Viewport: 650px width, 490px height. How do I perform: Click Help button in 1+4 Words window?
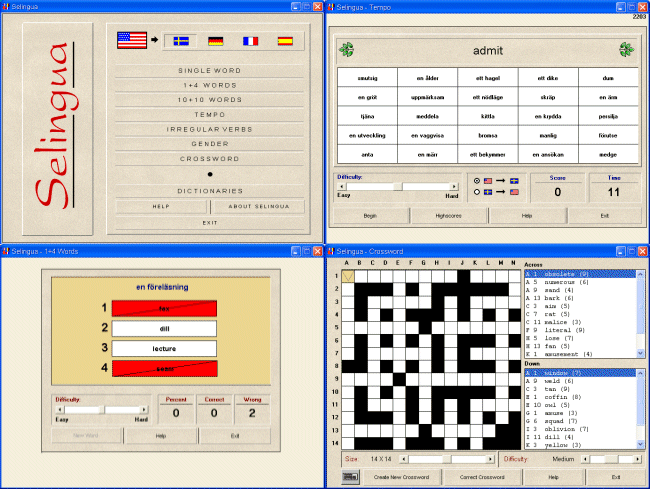161,436
